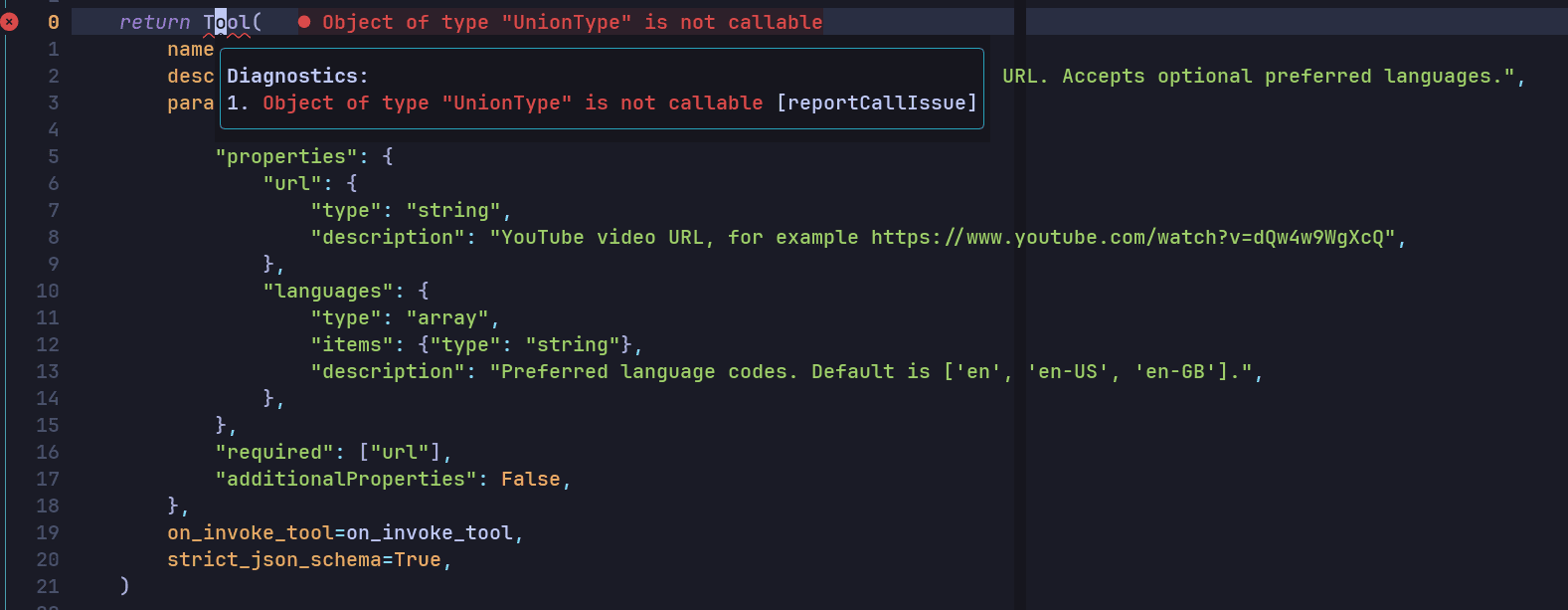1568x610 pixels.
Task: Click the return keyword
Action: point(154,22)
